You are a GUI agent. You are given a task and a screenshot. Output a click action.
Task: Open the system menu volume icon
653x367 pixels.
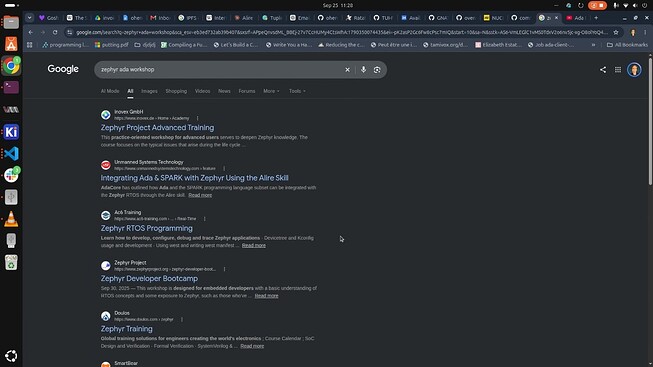coord(635,5)
